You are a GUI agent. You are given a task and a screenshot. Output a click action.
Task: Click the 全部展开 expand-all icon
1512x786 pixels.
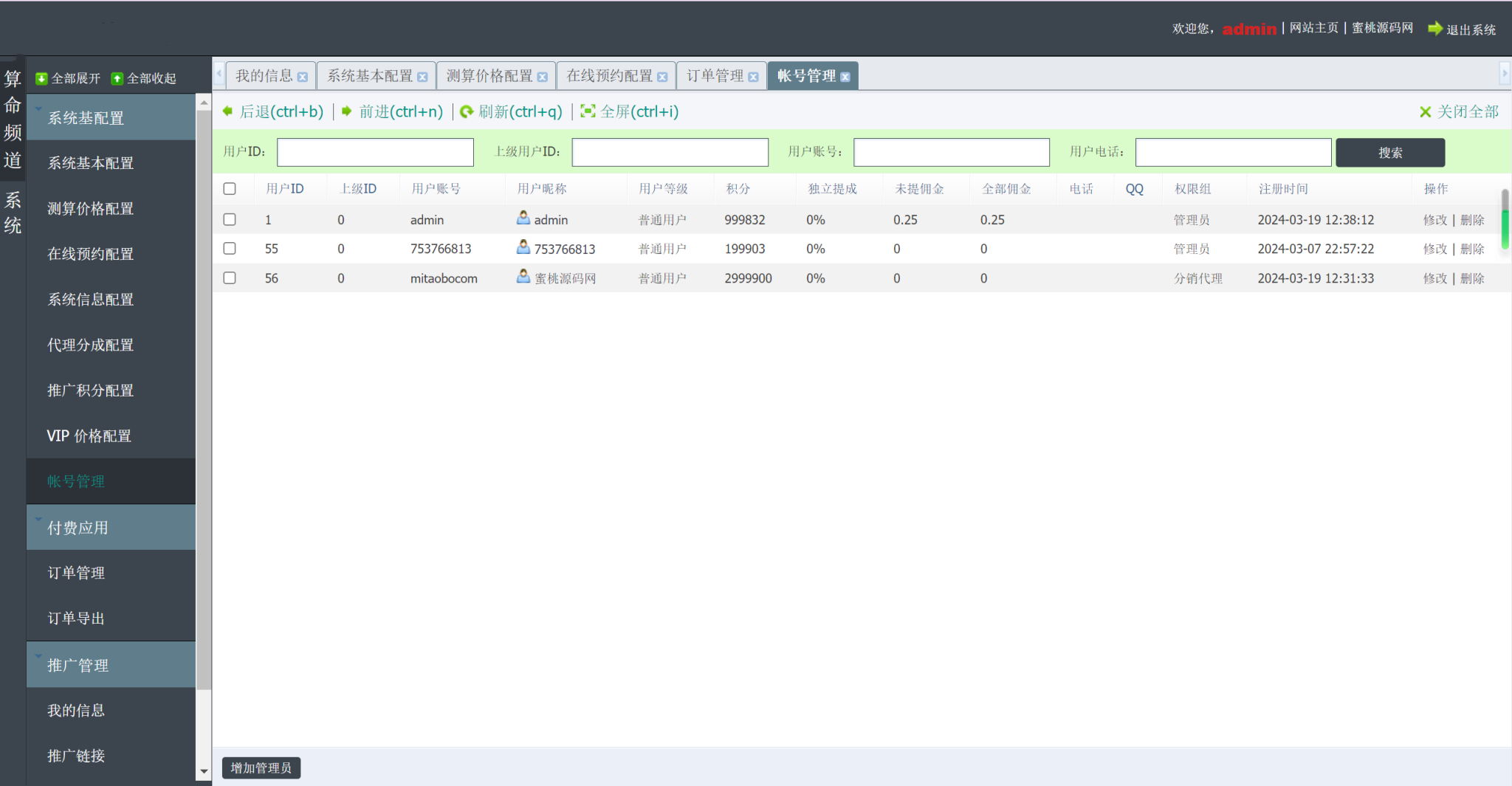pos(42,78)
